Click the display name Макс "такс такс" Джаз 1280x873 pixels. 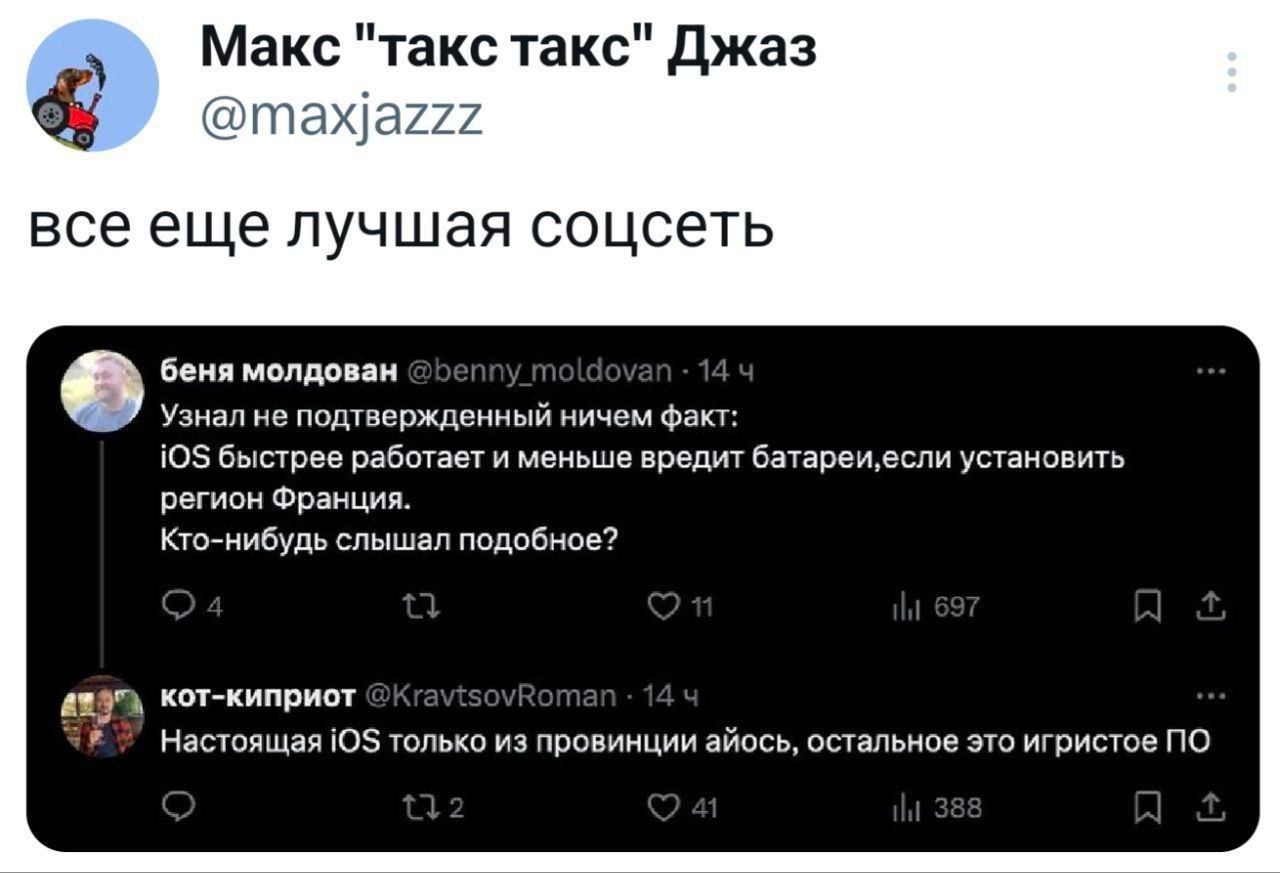click(508, 47)
